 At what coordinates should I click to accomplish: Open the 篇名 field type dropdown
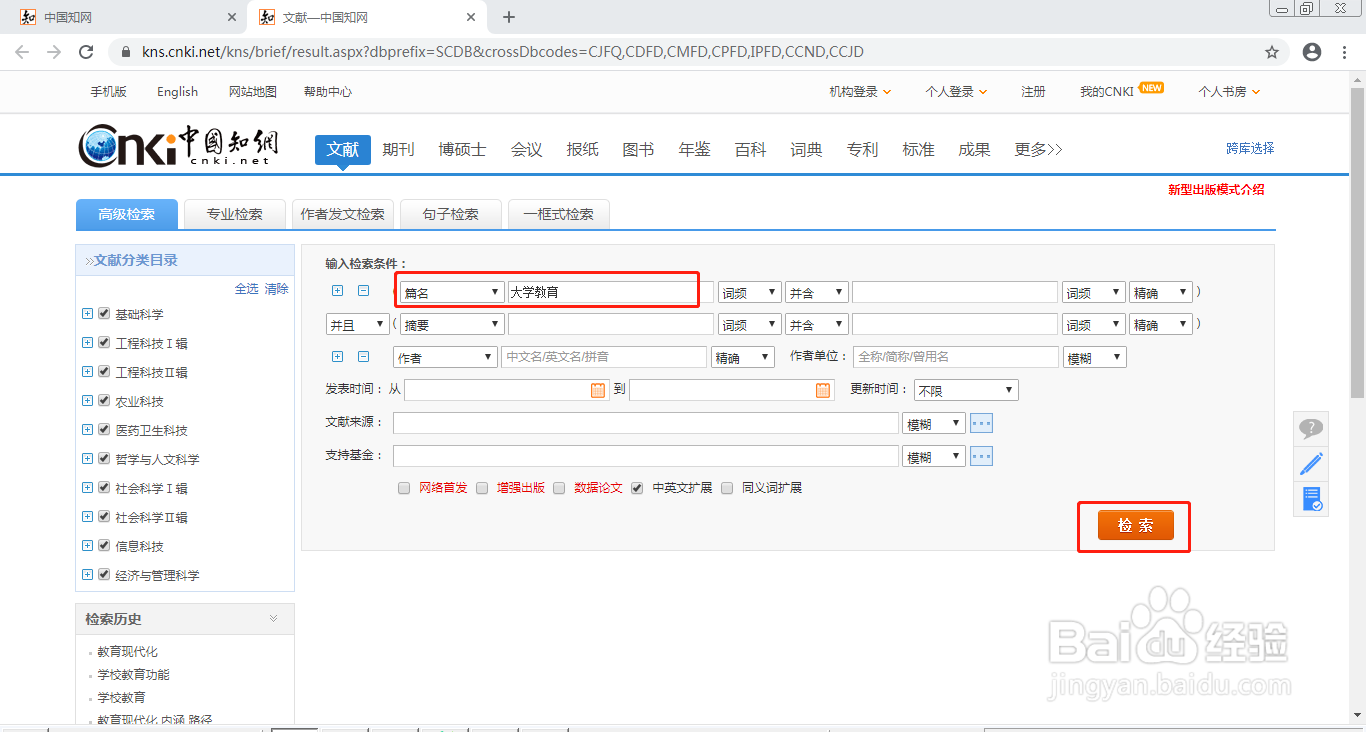click(x=451, y=291)
